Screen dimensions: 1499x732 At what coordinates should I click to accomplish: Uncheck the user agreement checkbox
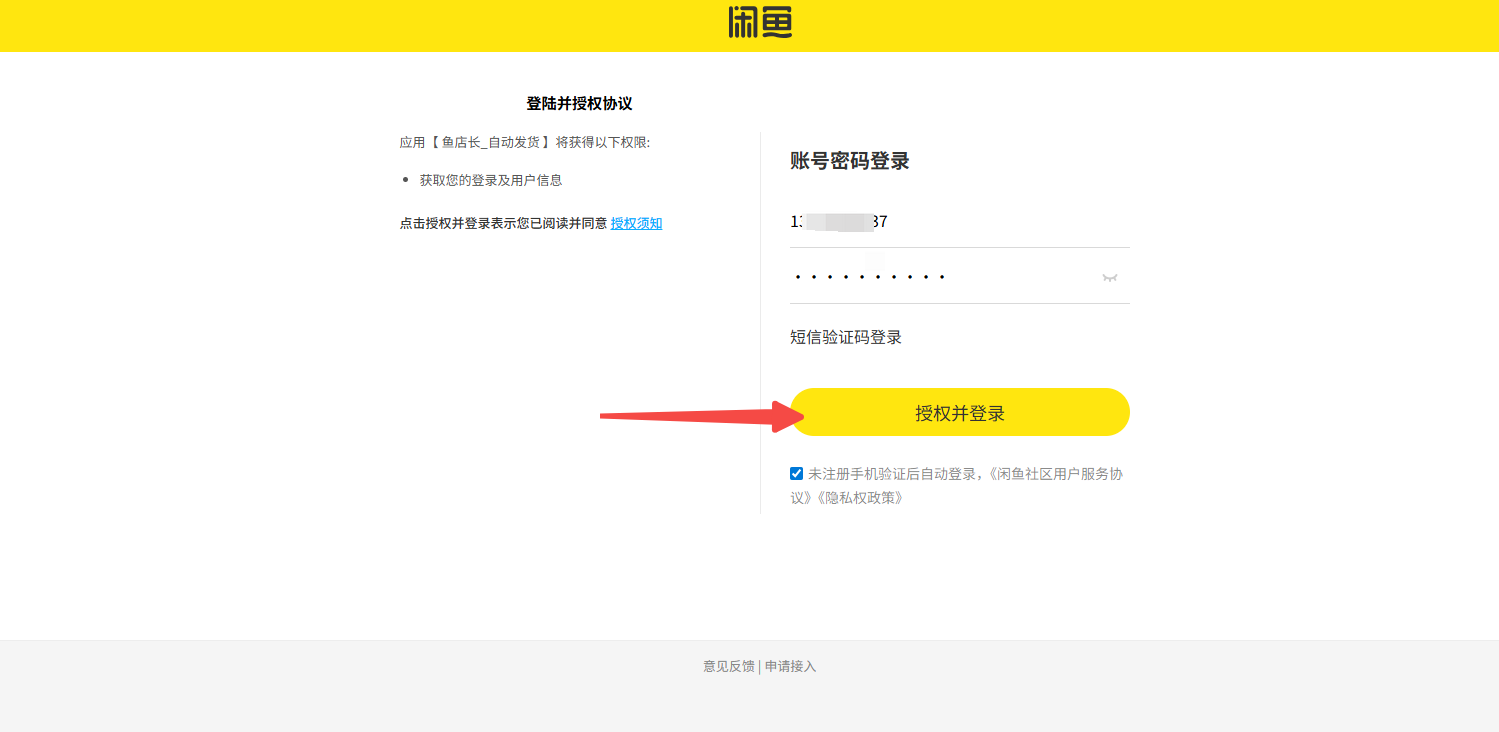point(796,474)
